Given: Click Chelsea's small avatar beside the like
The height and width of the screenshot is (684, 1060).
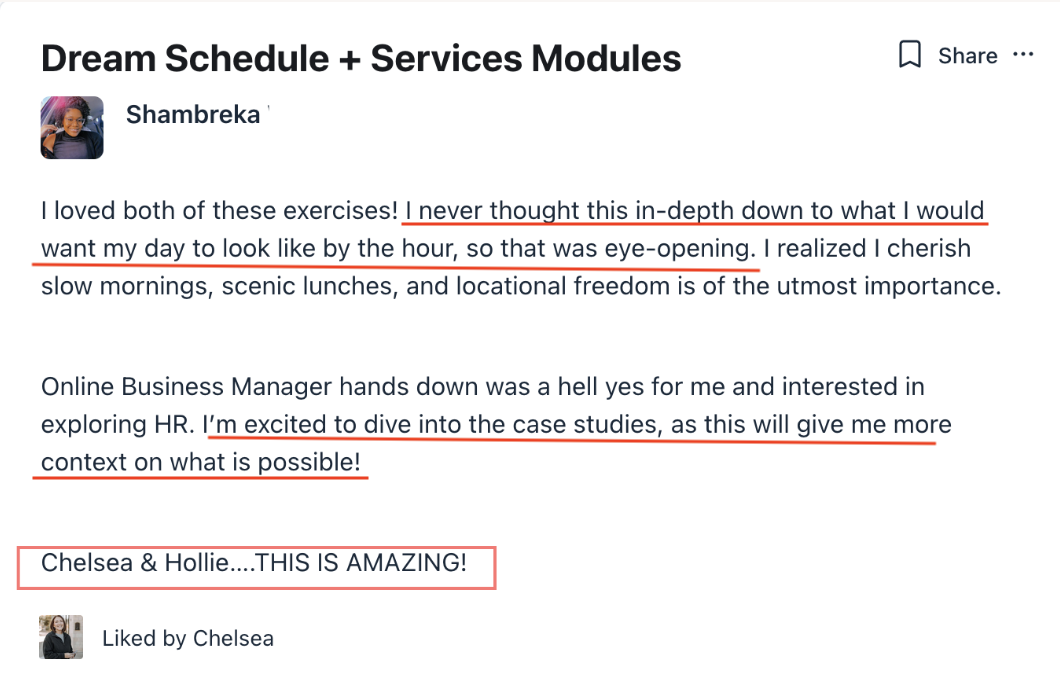Looking at the screenshot, I should pos(61,637).
